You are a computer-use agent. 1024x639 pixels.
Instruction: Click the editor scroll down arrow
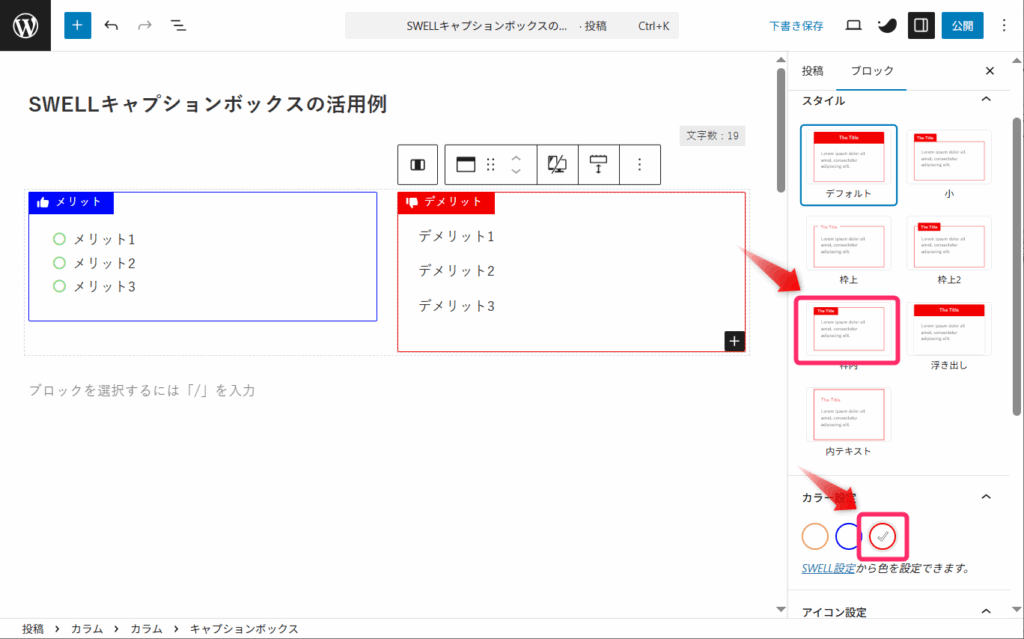point(780,609)
